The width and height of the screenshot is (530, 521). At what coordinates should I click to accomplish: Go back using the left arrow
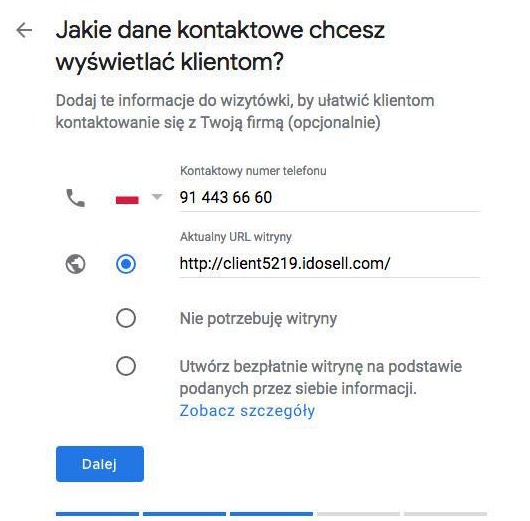(x=24, y=30)
